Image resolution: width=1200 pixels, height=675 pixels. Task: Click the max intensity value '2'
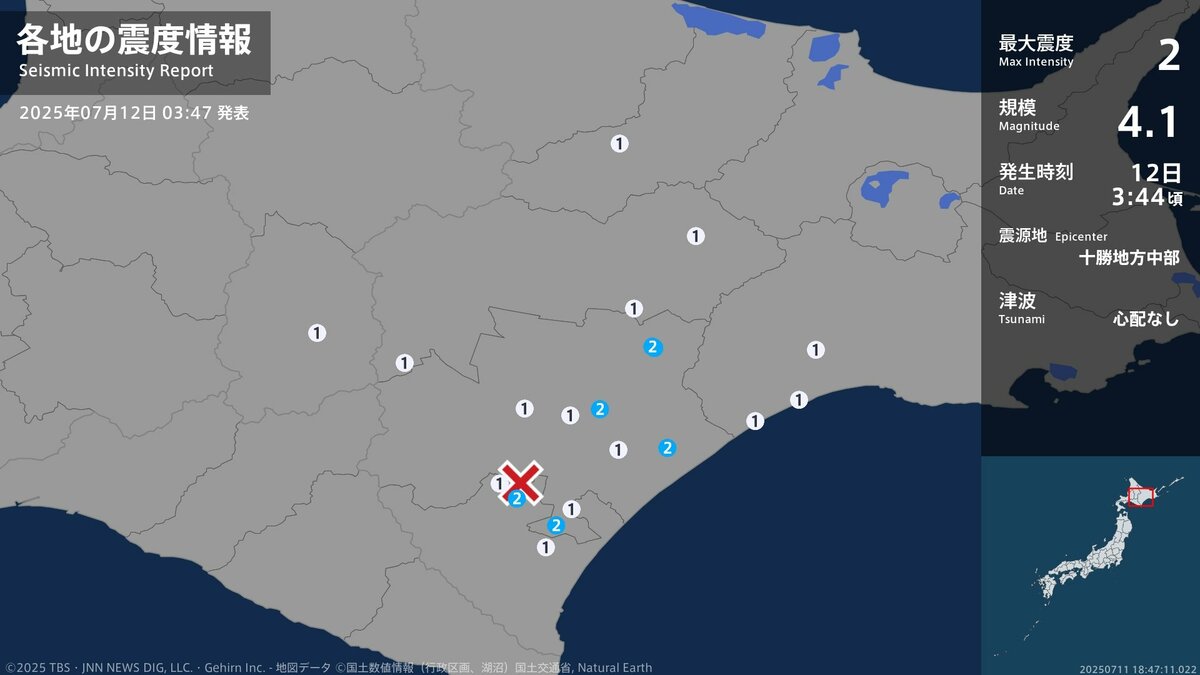click(1168, 56)
